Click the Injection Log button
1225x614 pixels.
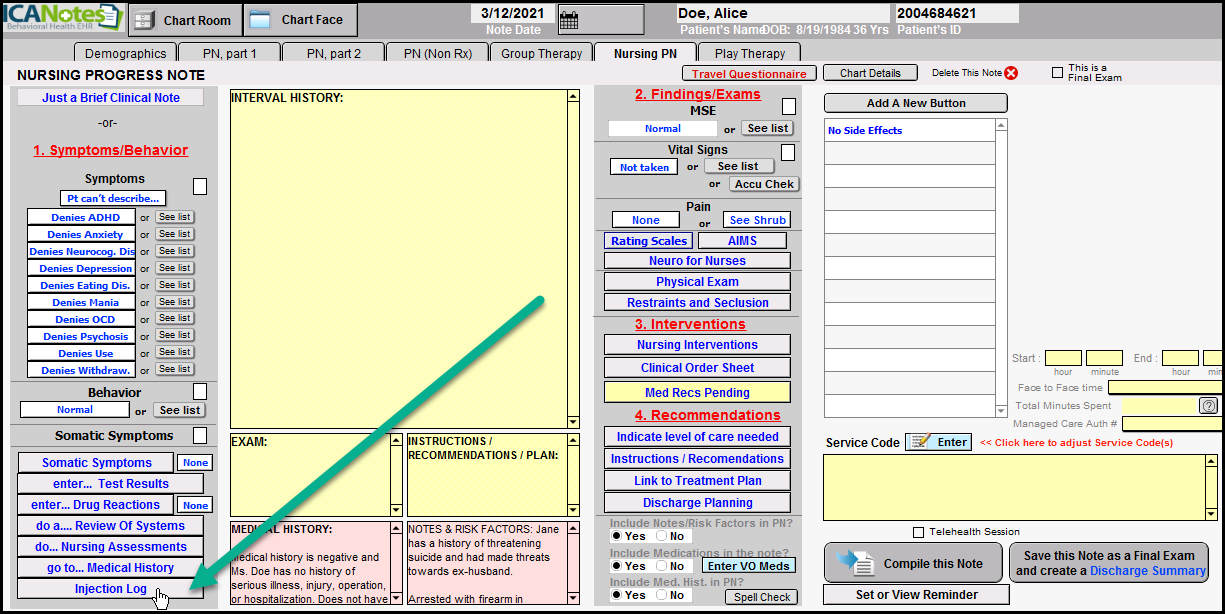pos(111,589)
